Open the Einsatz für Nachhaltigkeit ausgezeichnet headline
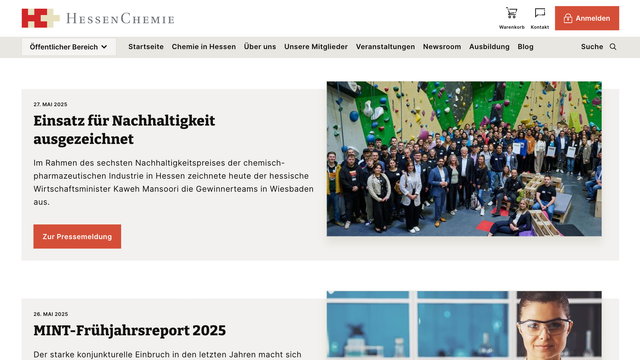640x360 pixels. [124, 130]
